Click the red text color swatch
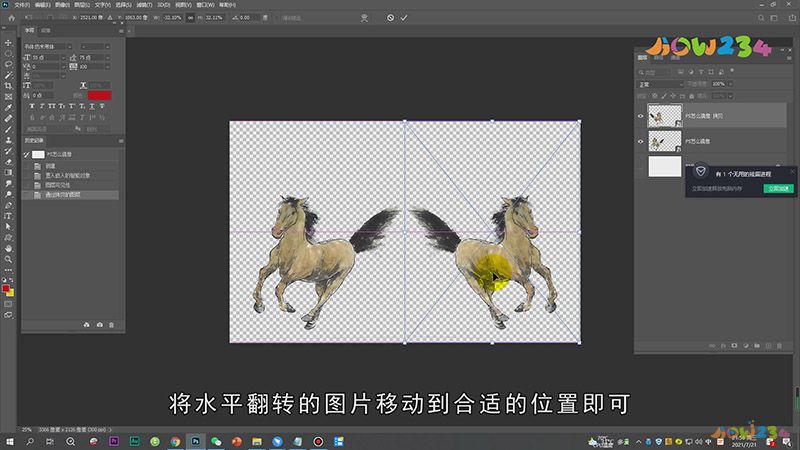 point(99,95)
